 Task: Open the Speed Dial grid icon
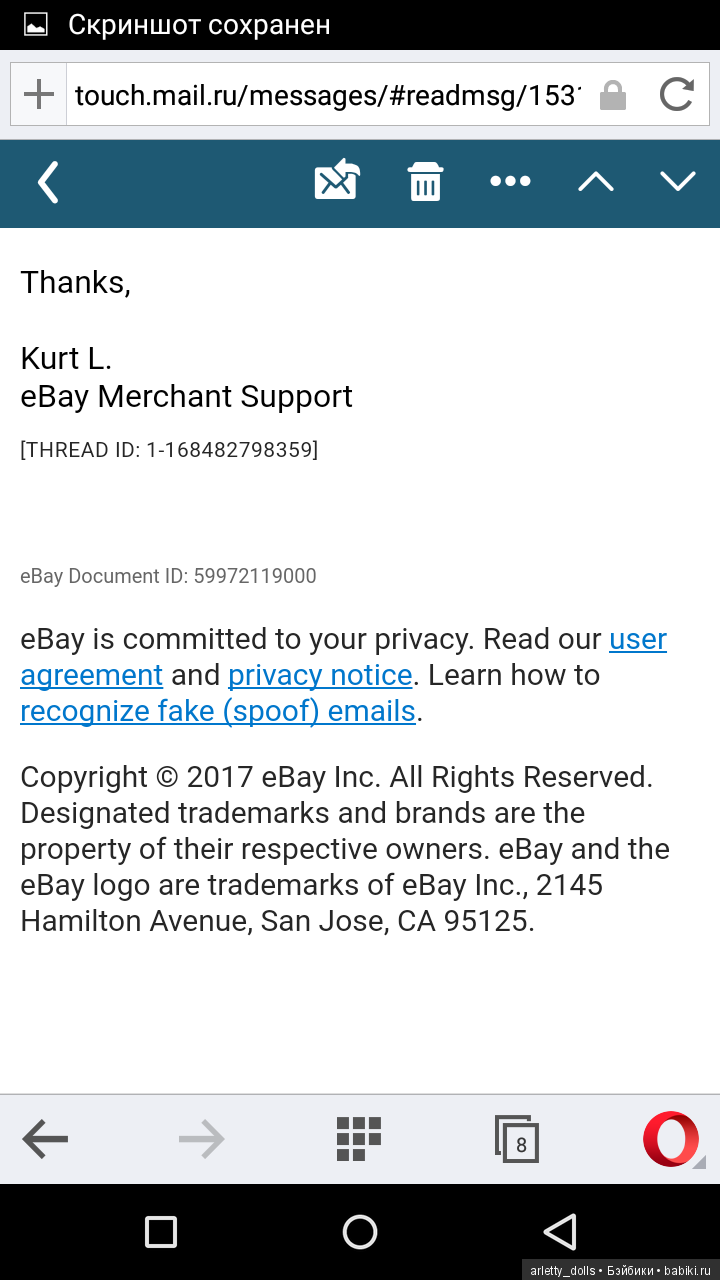point(359,1138)
